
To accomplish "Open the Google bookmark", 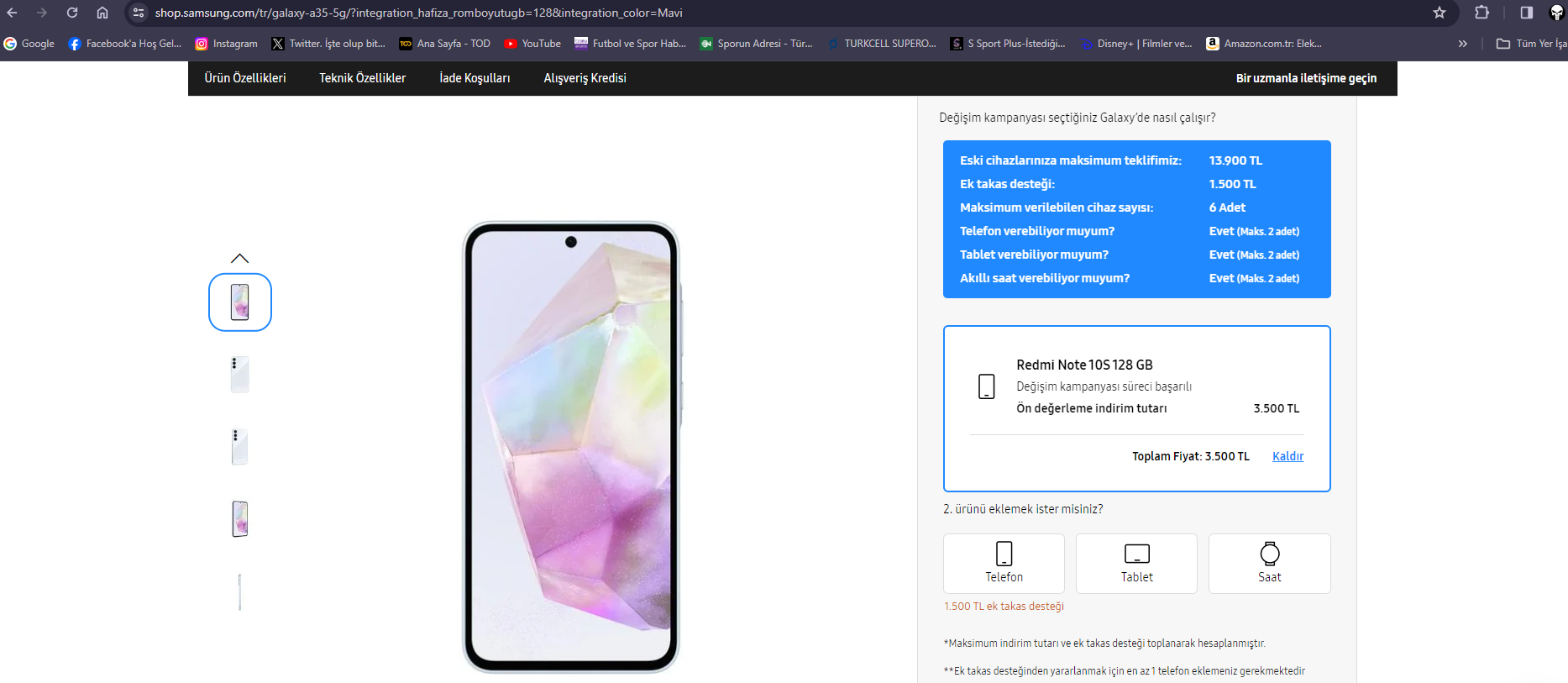I will (x=29, y=44).
